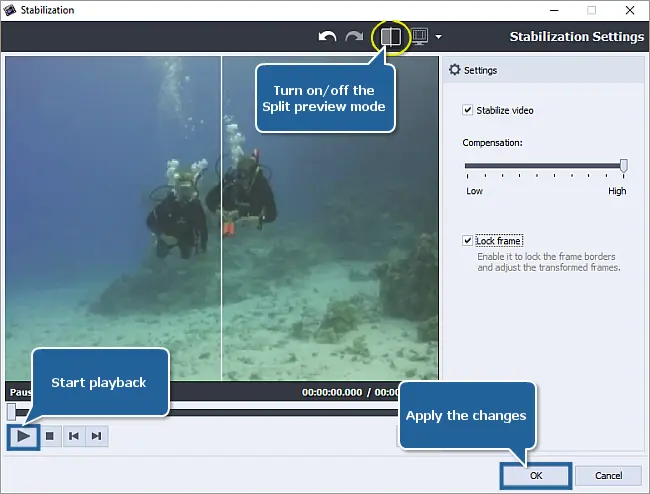Close the Stabilization window
Screen dimensions: 650x494
[627, 10]
